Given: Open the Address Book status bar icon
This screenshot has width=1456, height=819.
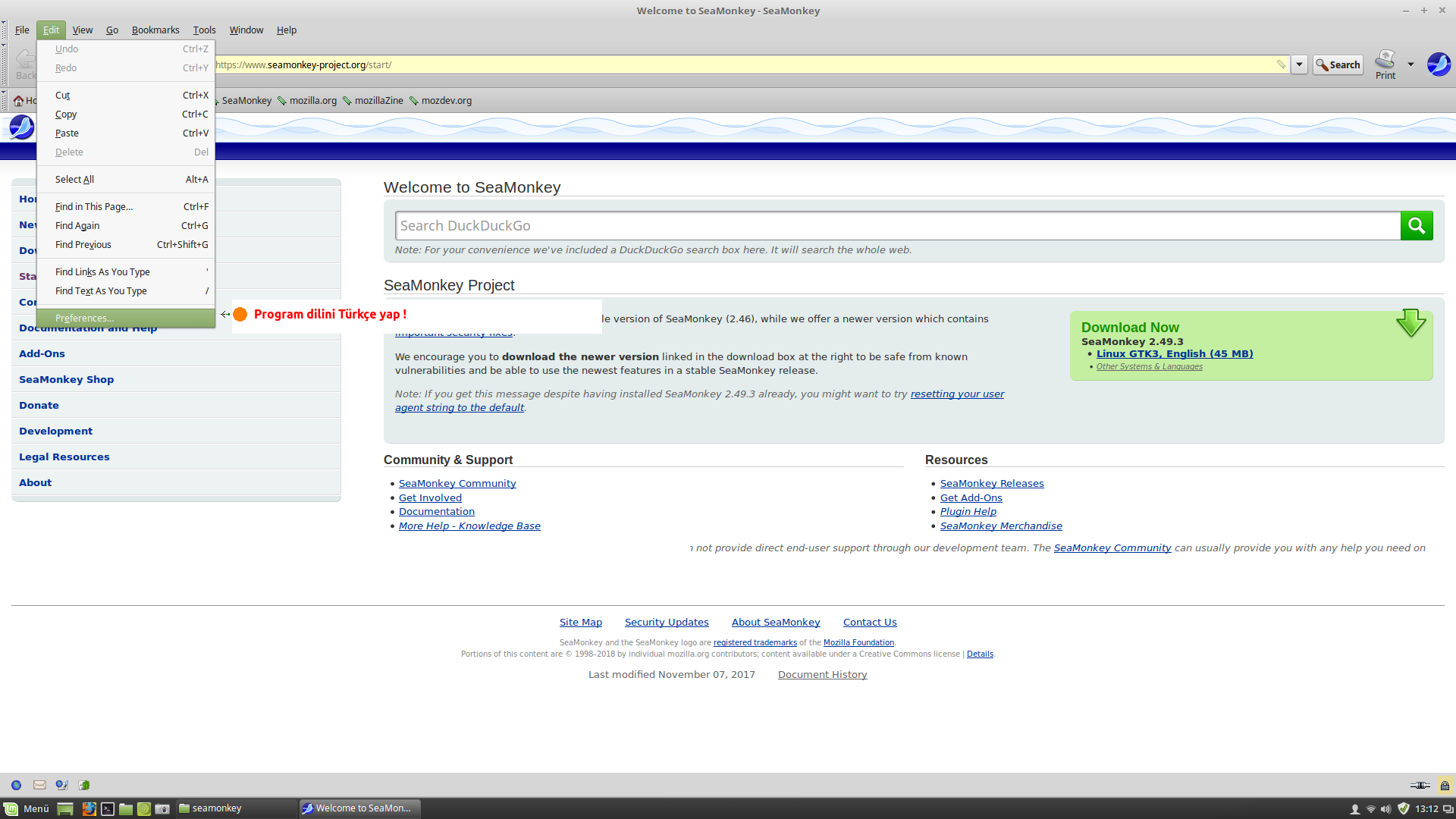Looking at the screenshot, I should [x=84, y=785].
